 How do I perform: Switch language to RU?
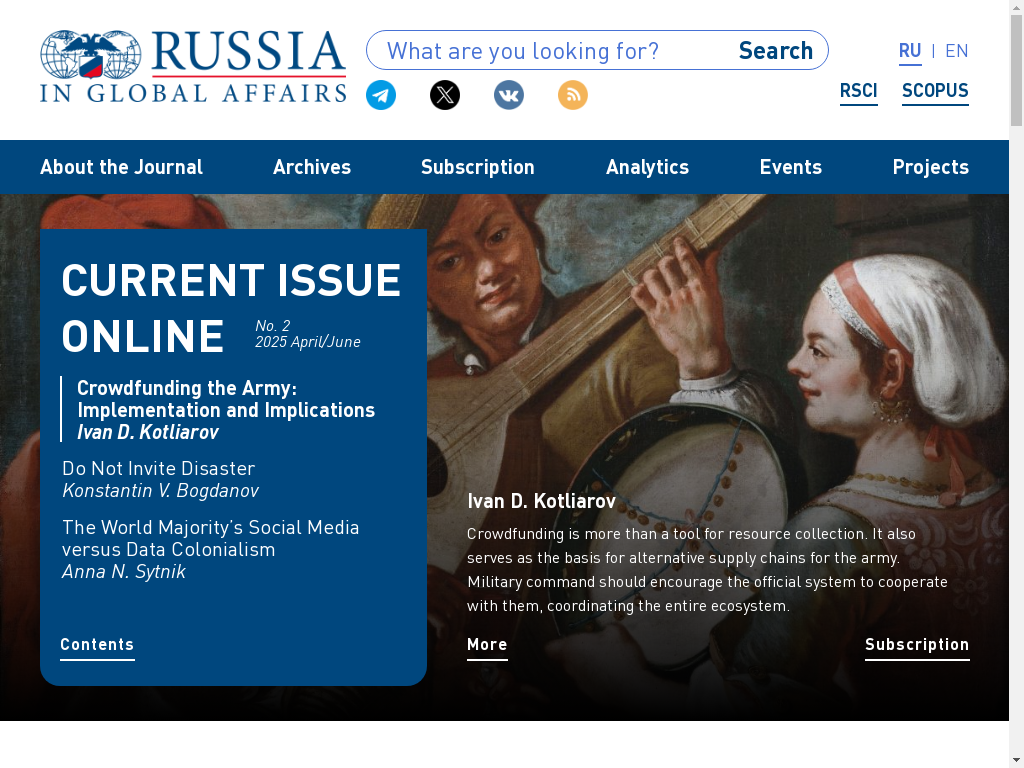[910, 51]
